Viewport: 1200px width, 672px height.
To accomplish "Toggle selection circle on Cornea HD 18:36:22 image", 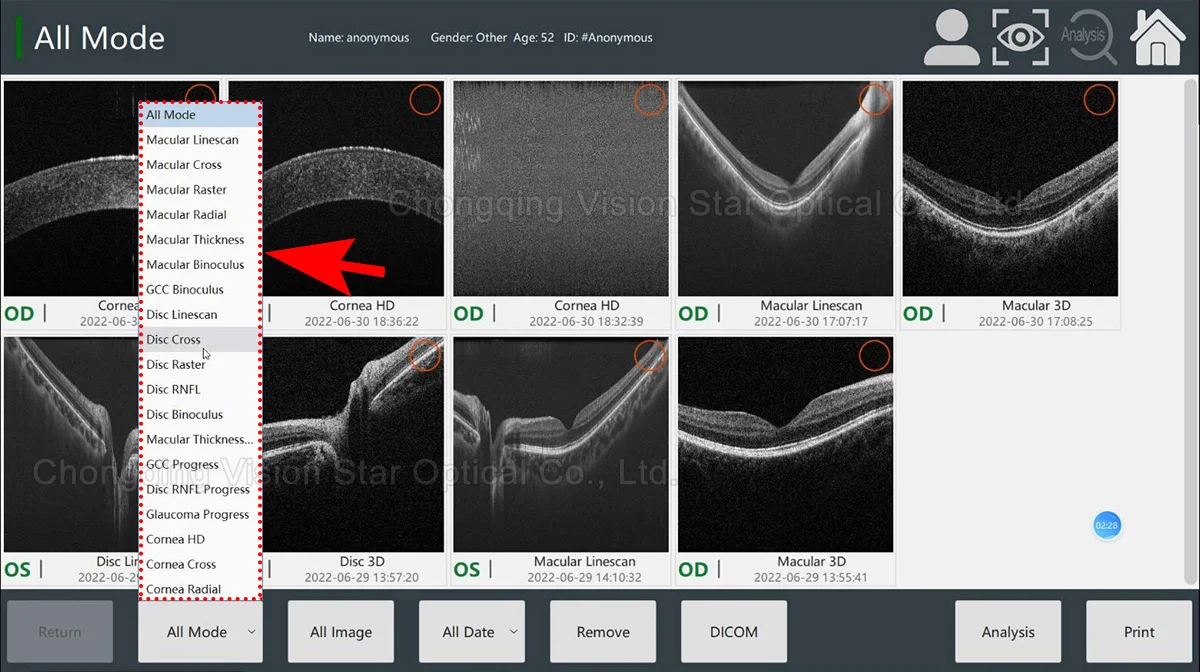I will pyautogui.click(x=424, y=99).
